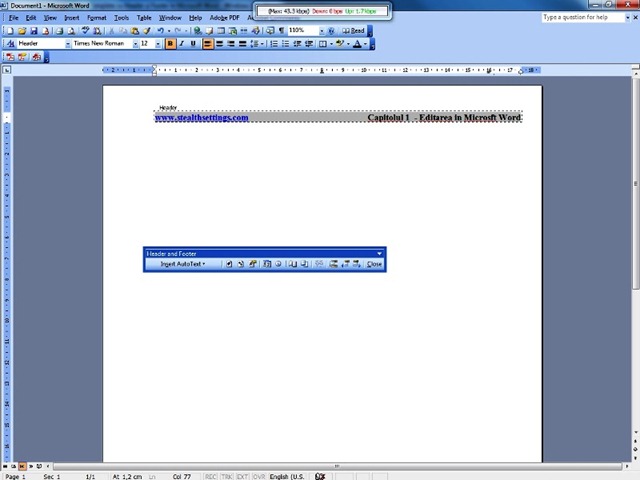Expand Header and Footer toolbar options arrow
This screenshot has height=480, width=640.
(x=380, y=253)
